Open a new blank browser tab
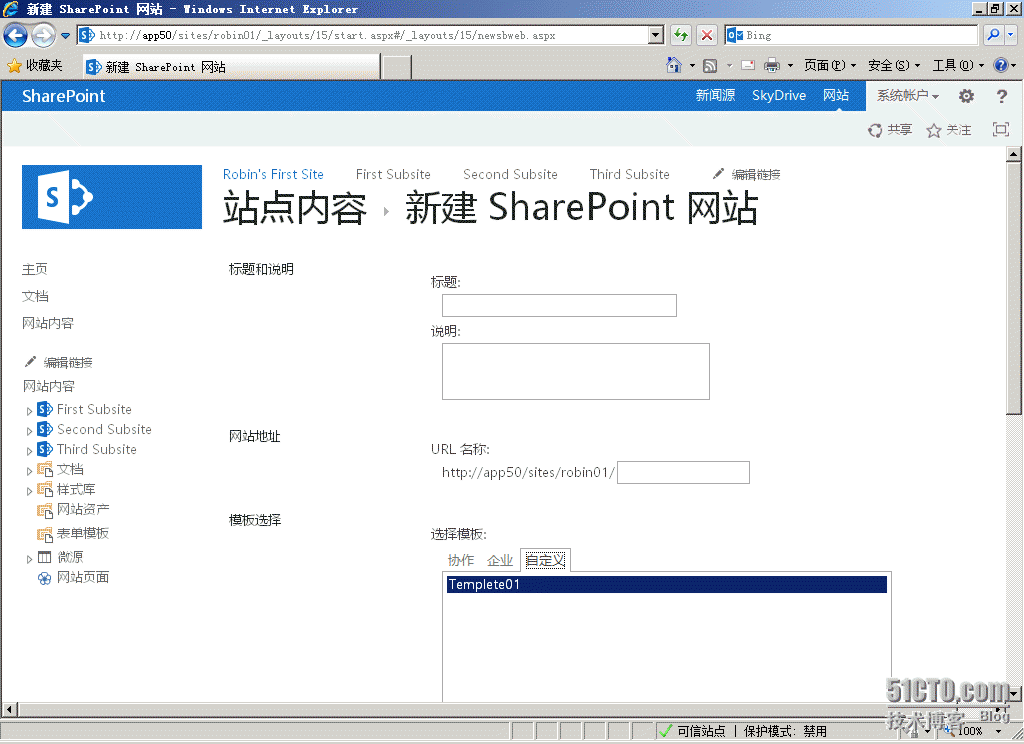 pyautogui.click(x=396, y=67)
